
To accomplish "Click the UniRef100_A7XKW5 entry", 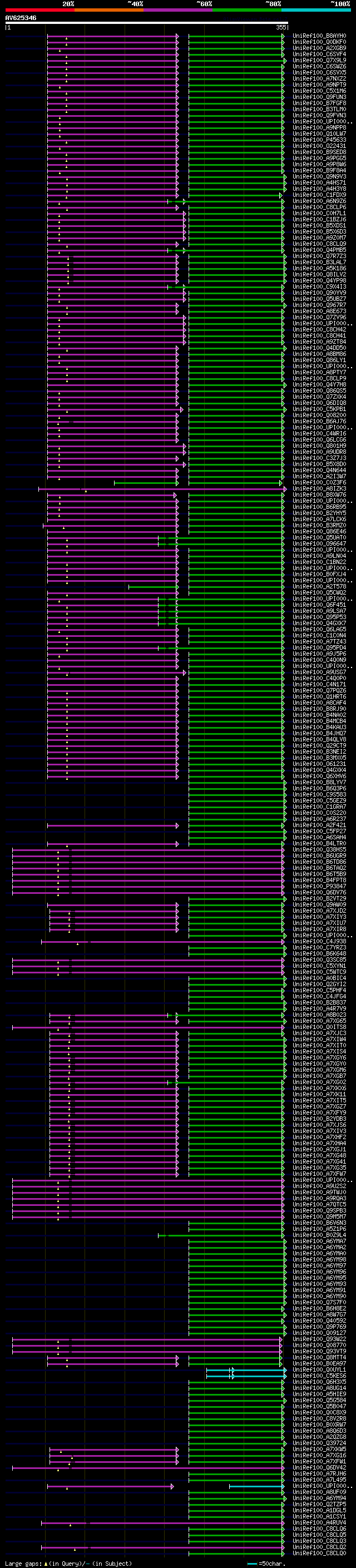I will (319, 1449).
